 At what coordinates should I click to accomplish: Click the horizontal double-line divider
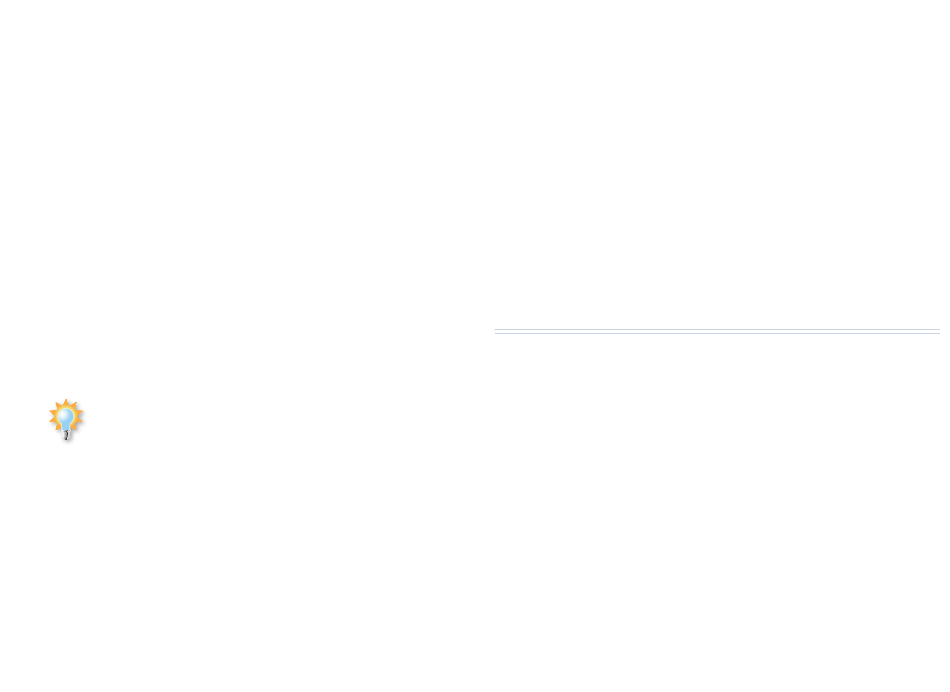717,331
